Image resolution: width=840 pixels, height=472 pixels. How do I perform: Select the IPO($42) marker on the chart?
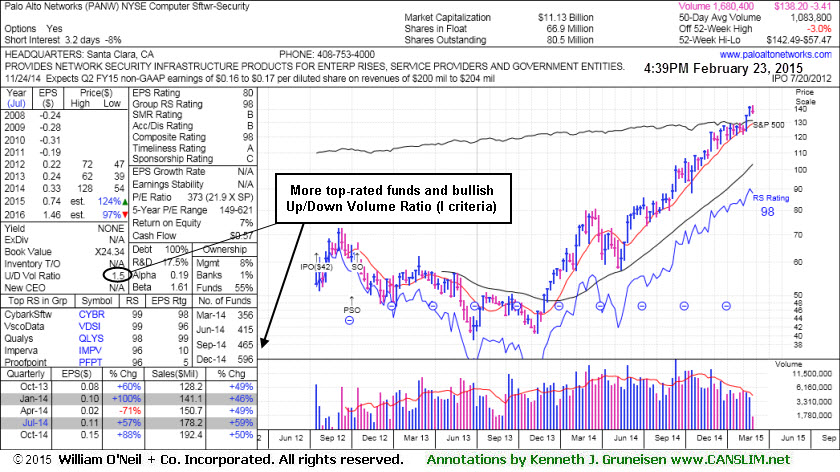316,267
